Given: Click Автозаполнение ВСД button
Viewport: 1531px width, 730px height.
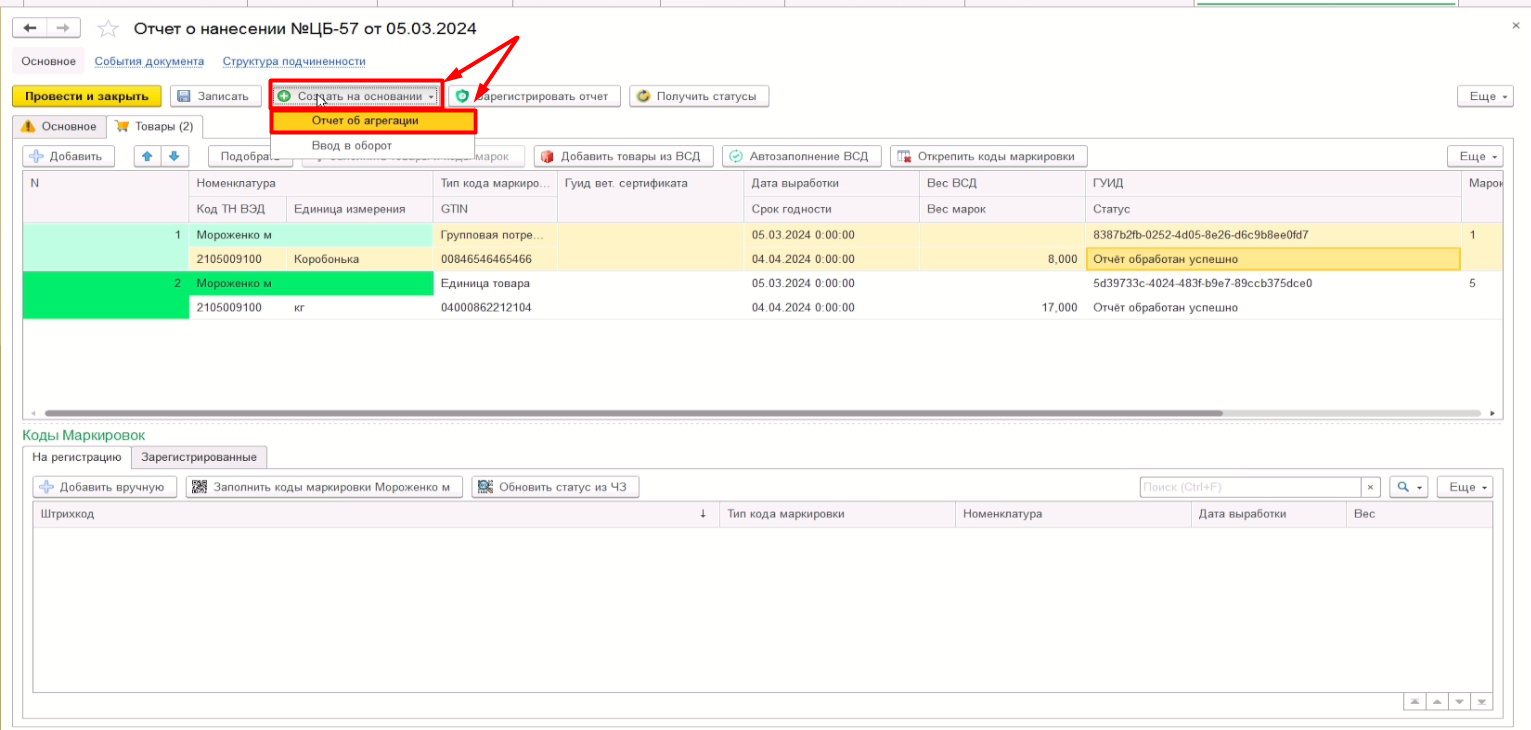Looking at the screenshot, I should pyautogui.click(x=802, y=156).
